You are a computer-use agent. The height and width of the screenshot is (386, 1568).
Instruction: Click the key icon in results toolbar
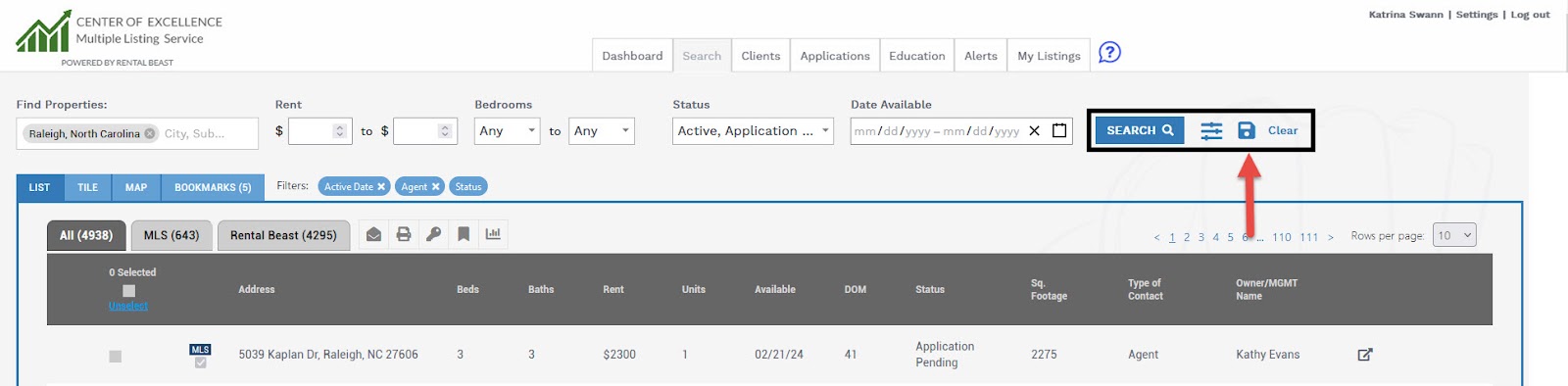coord(433,234)
